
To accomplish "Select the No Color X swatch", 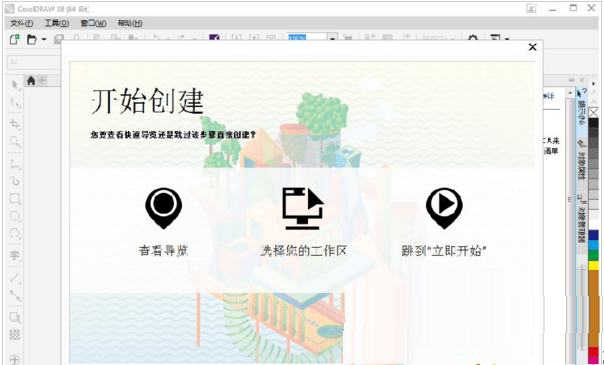I will 594,113.
